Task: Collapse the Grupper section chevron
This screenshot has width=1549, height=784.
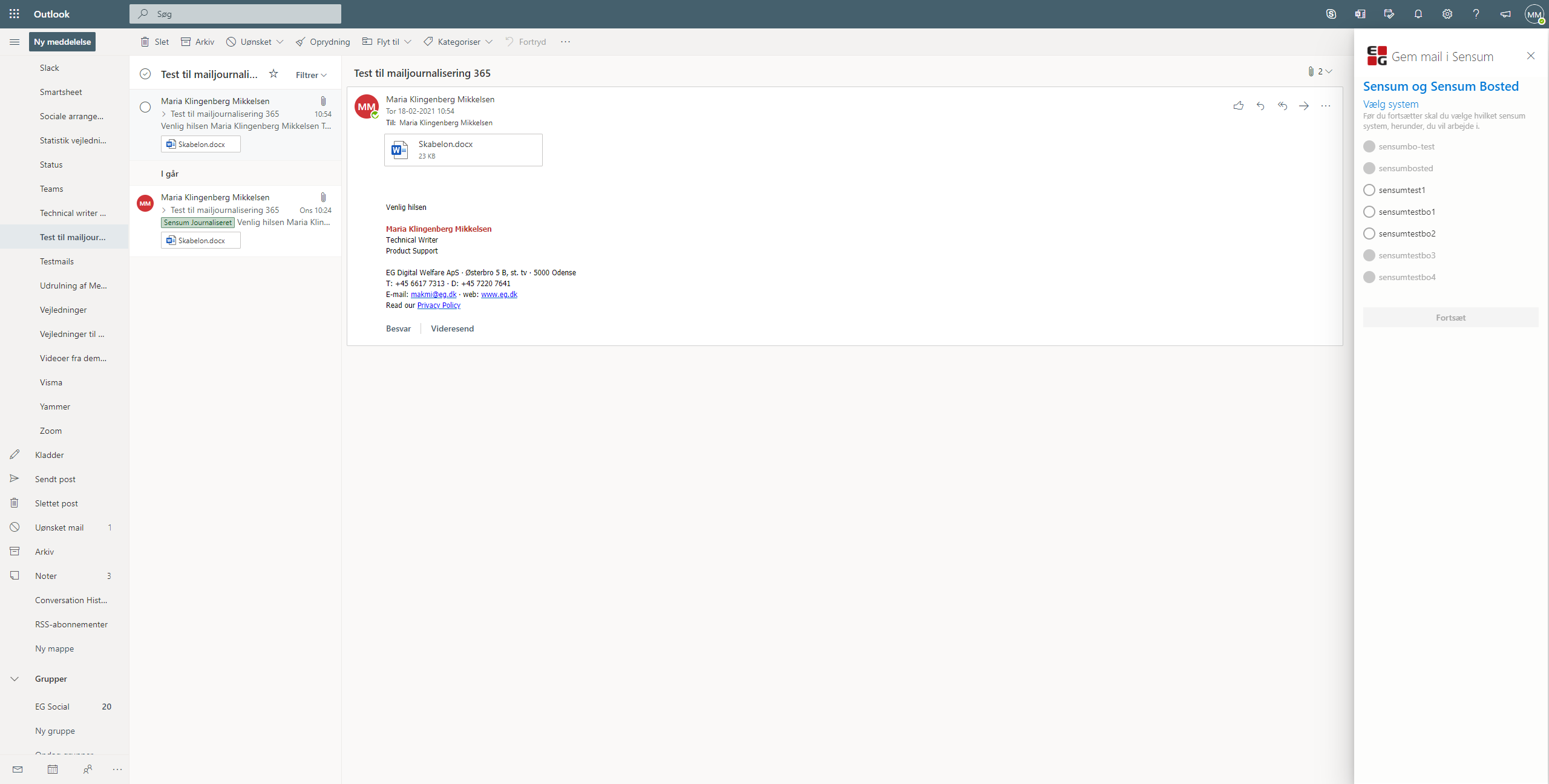Action: tap(15, 679)
